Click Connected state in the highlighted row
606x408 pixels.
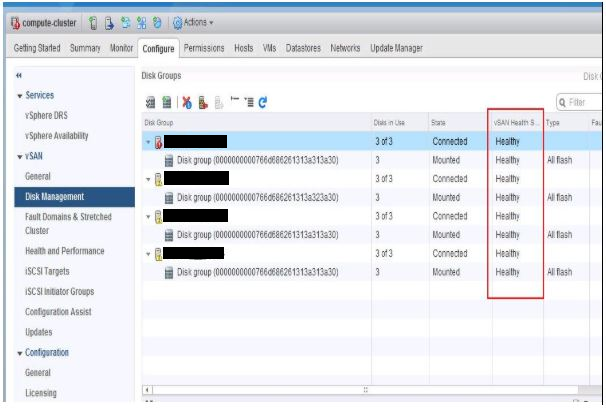pos(450,142)
